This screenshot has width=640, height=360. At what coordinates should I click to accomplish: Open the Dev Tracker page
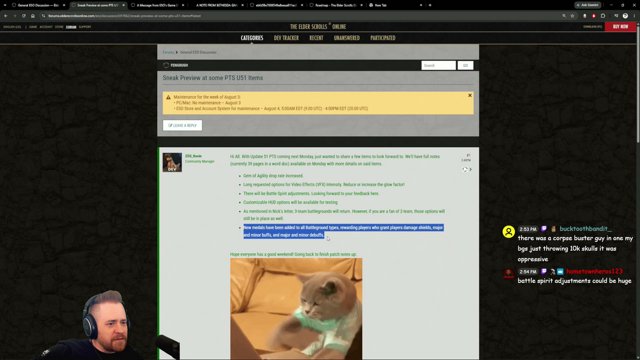pyautogui.click(x=286, y=38)
